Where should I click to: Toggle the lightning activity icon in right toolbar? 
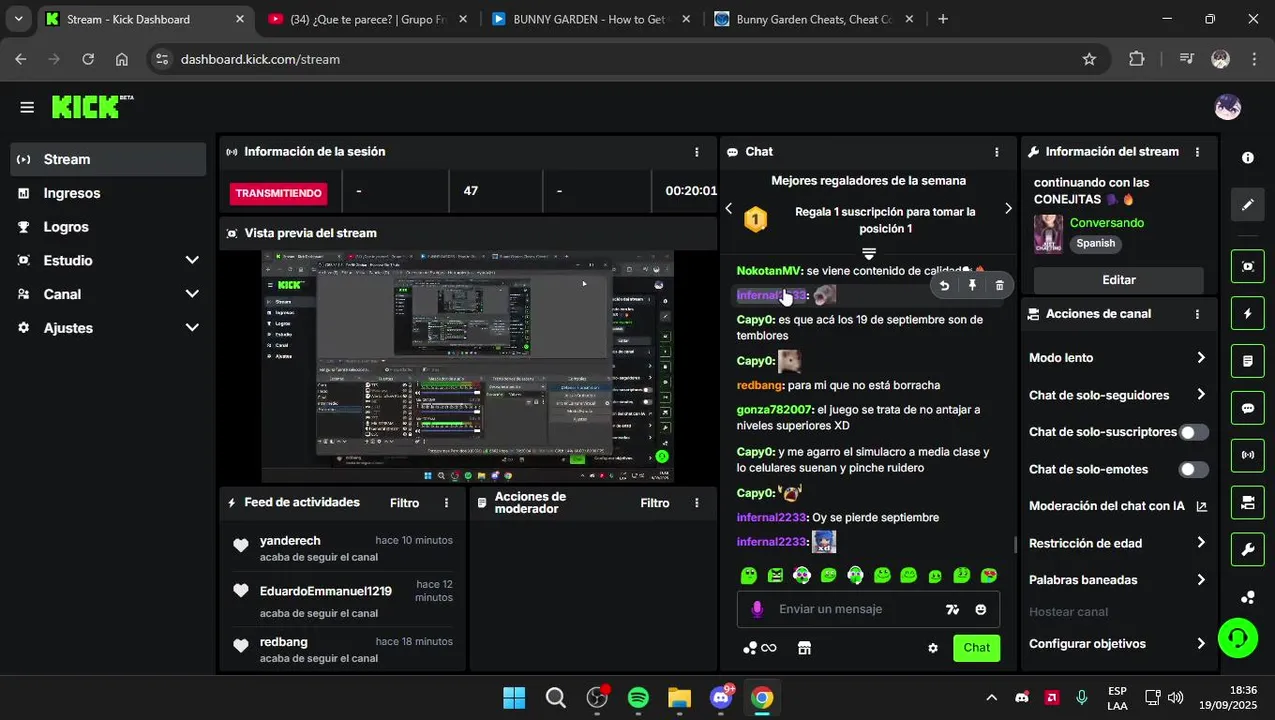click(x=1248, y=313)
